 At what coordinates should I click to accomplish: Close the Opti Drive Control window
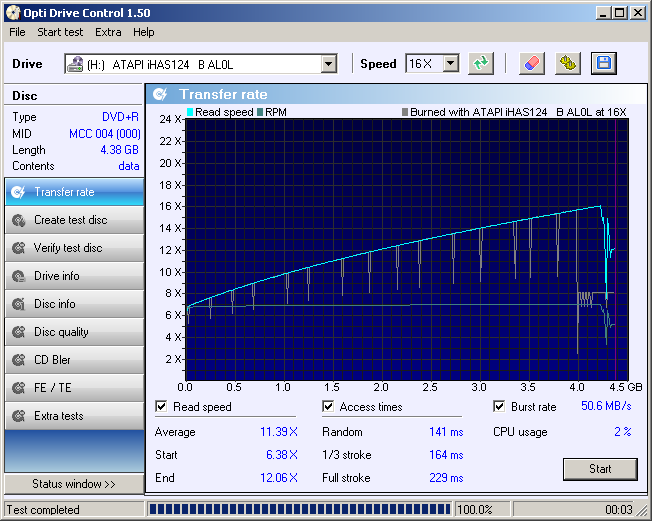[x=637, y=13]
